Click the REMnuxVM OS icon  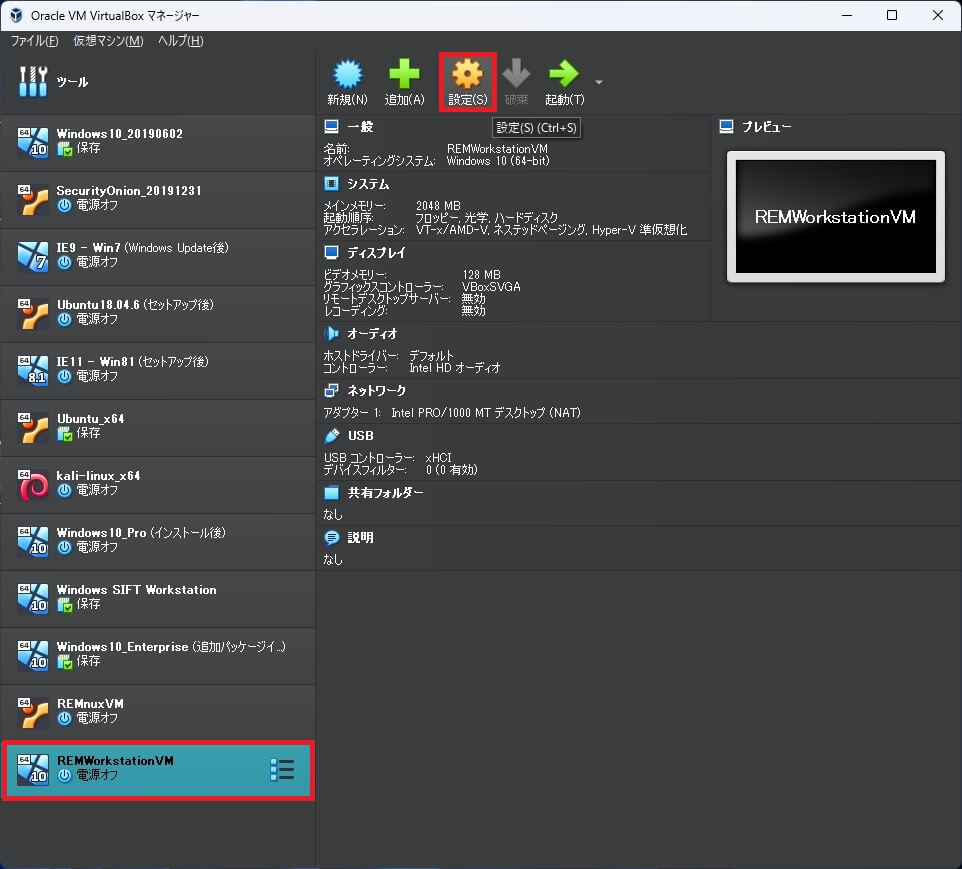tap(33, 713)
